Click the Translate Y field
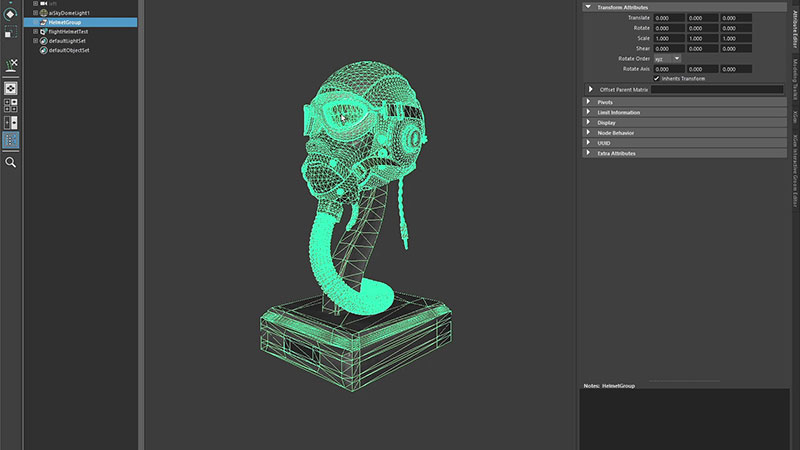Image resolution: width=800 pixels, height=450 pixels. click(703, 18)
